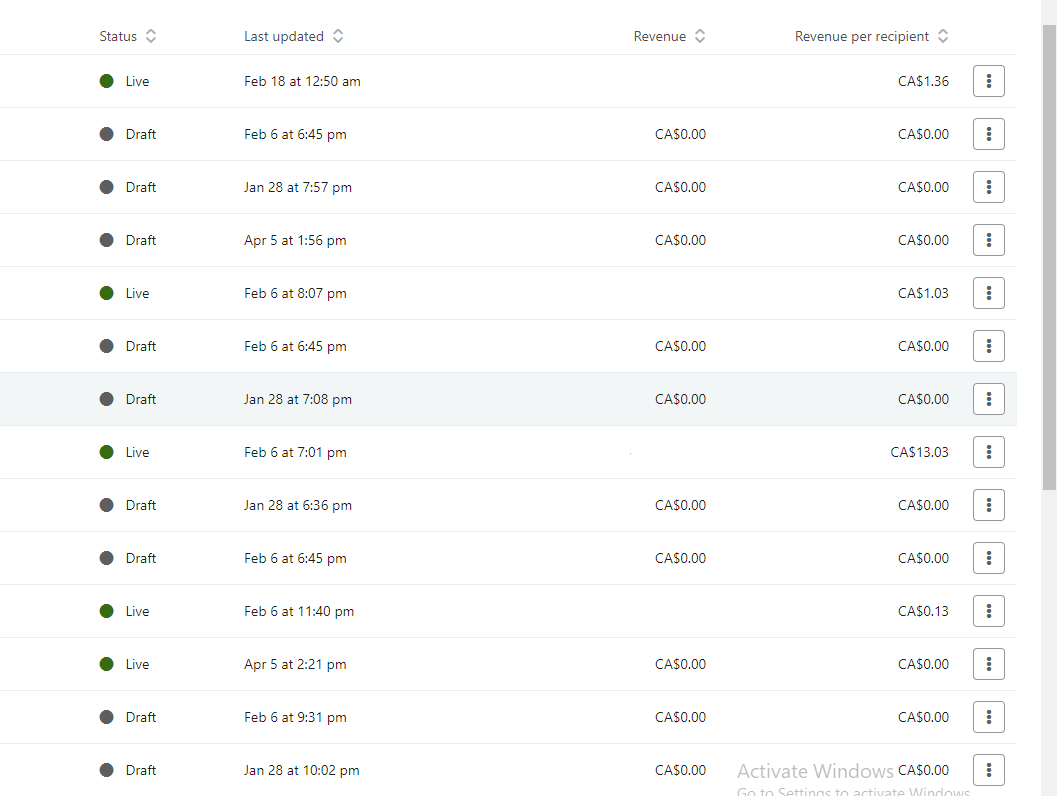Click CA$0.00 Revenue in Jan 28 7:57 pm row

click(x=680, y=187)
